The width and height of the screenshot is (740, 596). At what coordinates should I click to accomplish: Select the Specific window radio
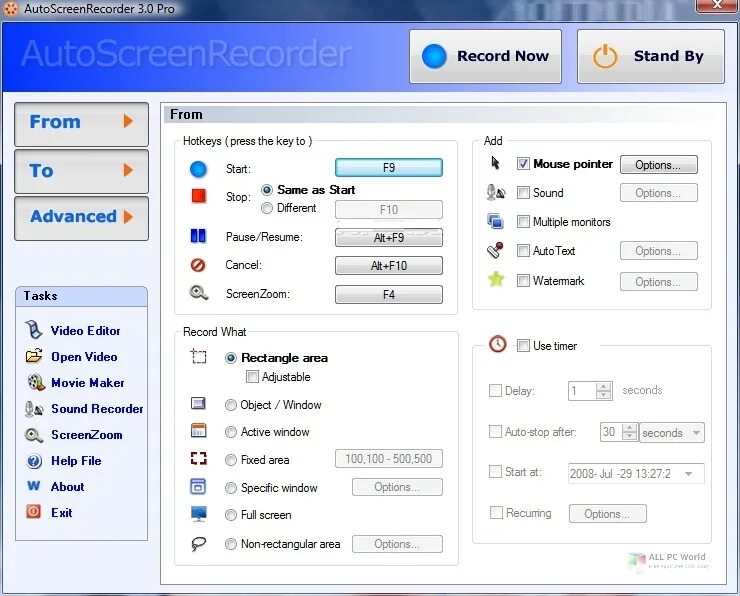coord(230,488)
